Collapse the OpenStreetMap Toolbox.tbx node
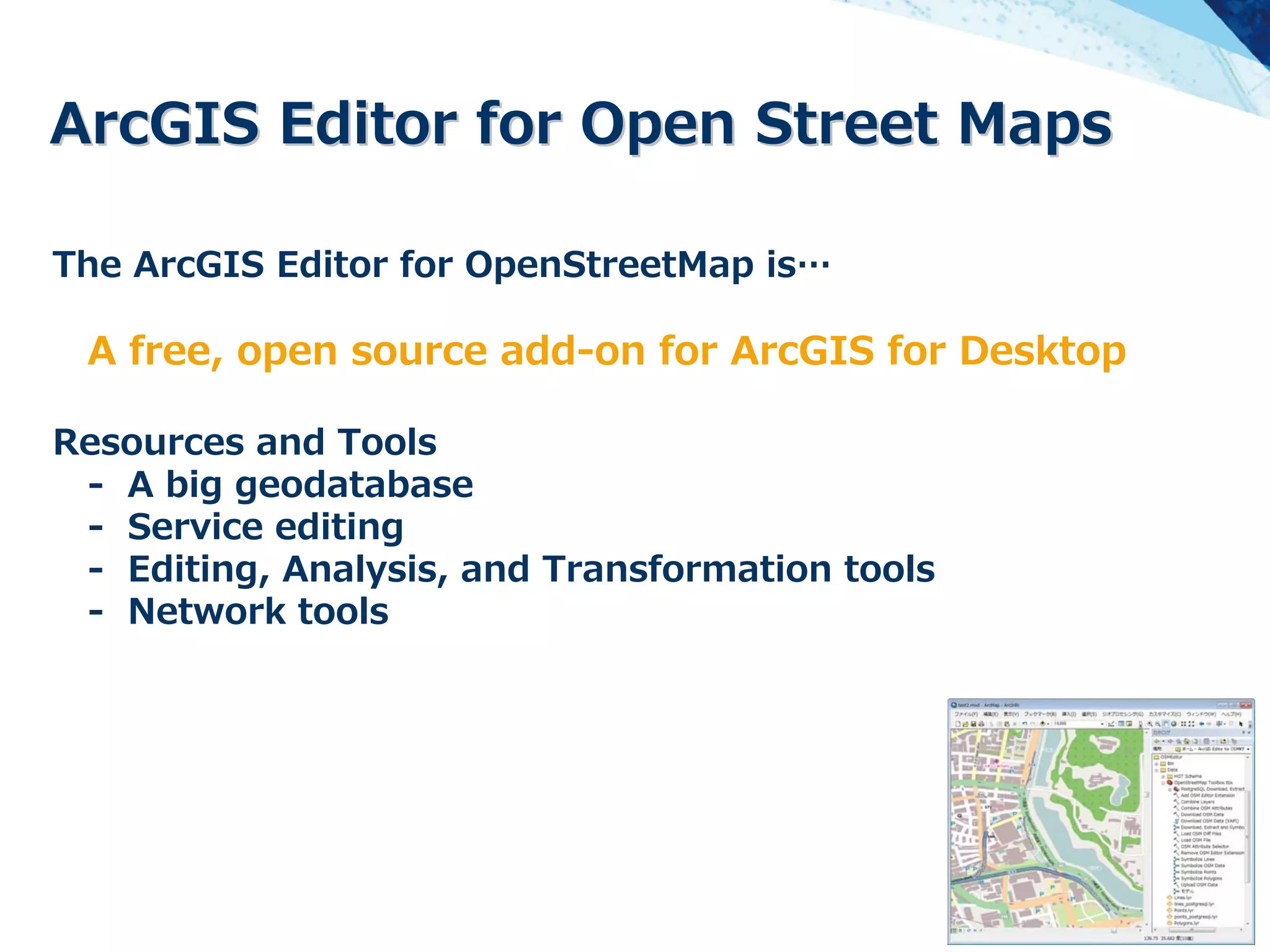This screenshot has height=952, width=1270. 1163,783
